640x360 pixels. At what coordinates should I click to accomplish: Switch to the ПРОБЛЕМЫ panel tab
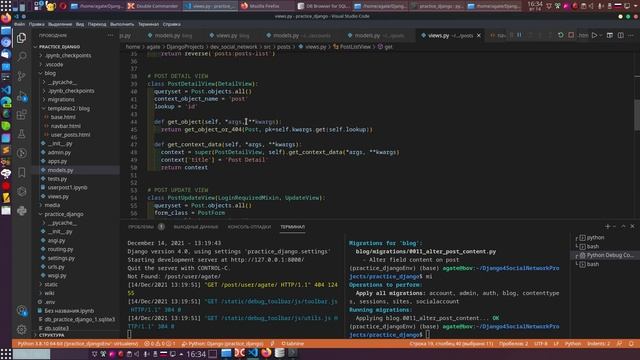click(141, 227)
